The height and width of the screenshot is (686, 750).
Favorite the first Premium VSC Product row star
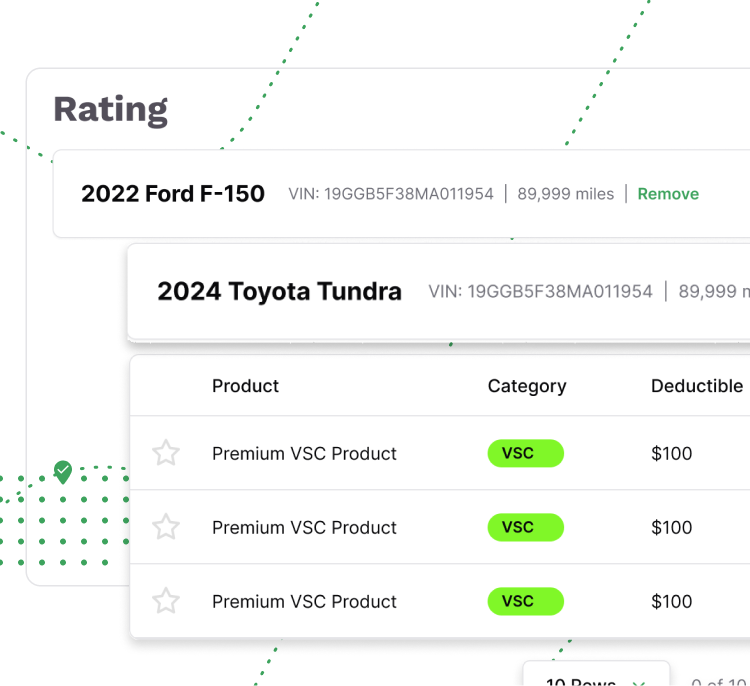pyautogui.click(x=166, y=453)
